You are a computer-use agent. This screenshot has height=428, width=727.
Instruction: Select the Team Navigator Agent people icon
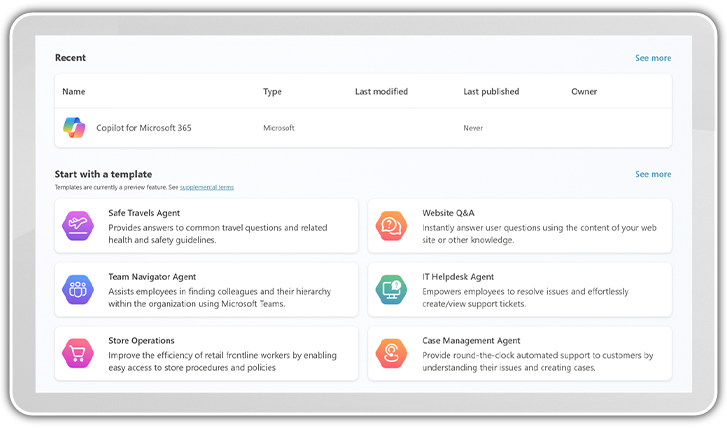[x=78, y=290]
